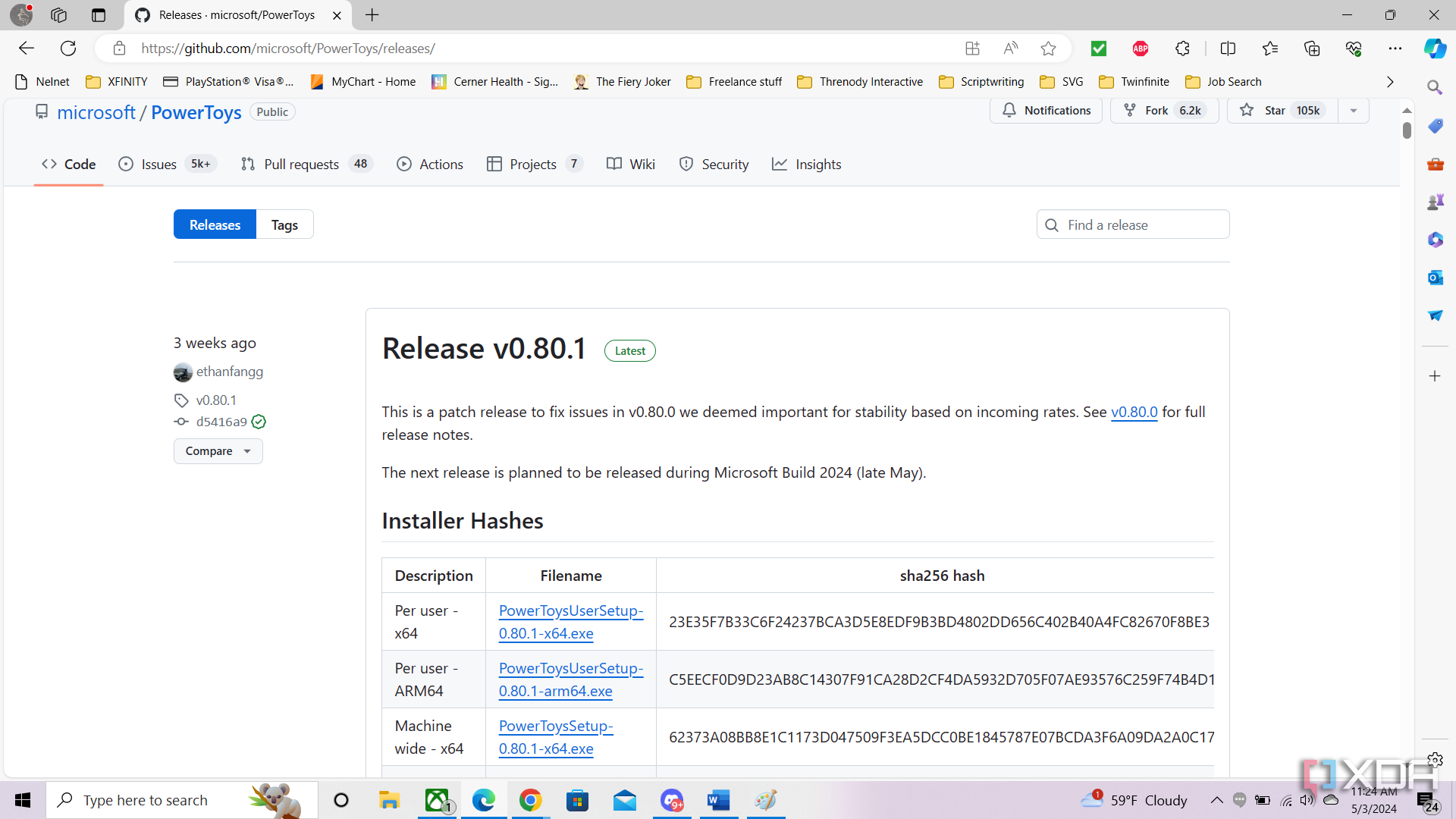1456x819 pixels.
Task: Open the microsoft organization link
Action: coord(96,113)
